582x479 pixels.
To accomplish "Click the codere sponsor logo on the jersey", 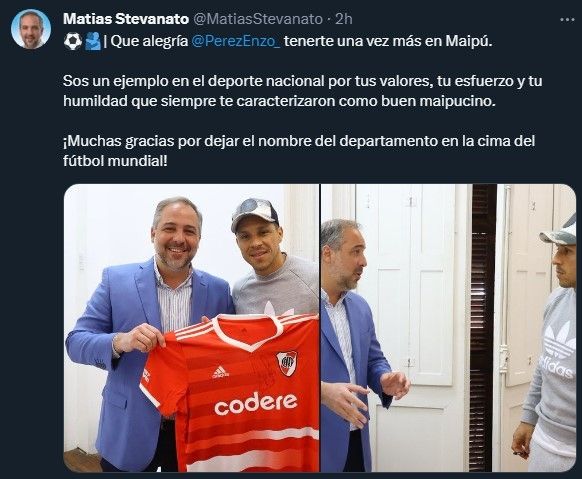I will (x=256, y=403).
